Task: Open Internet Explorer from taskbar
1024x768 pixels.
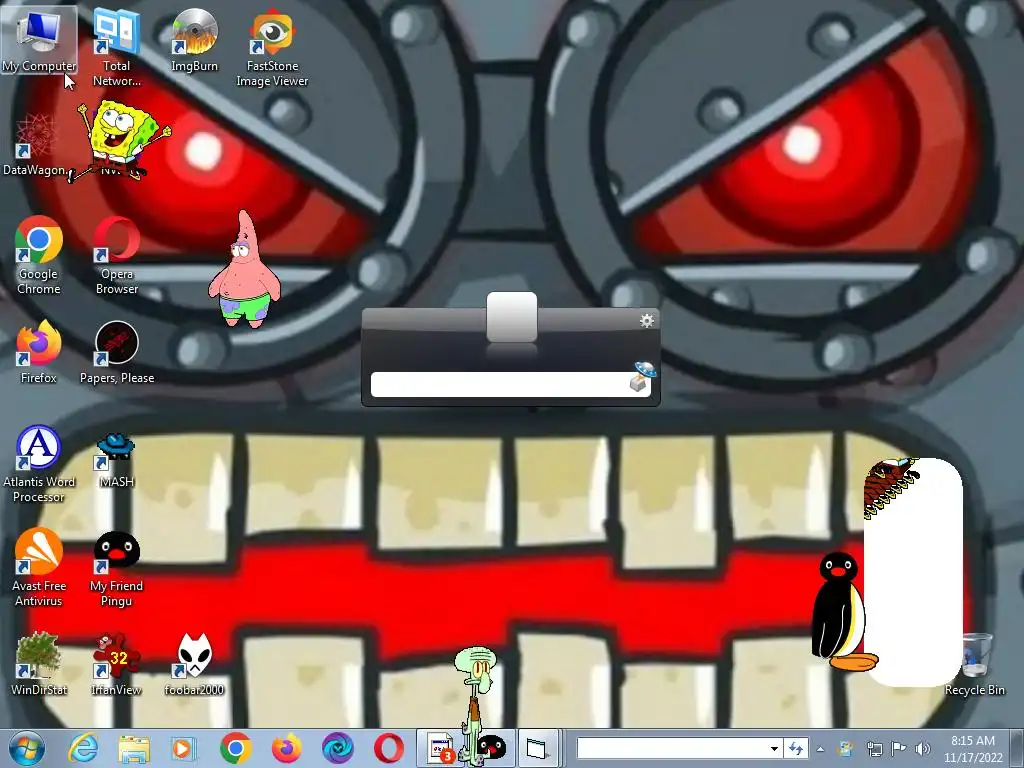Action: pyautogui.click(x=83, y=748)
